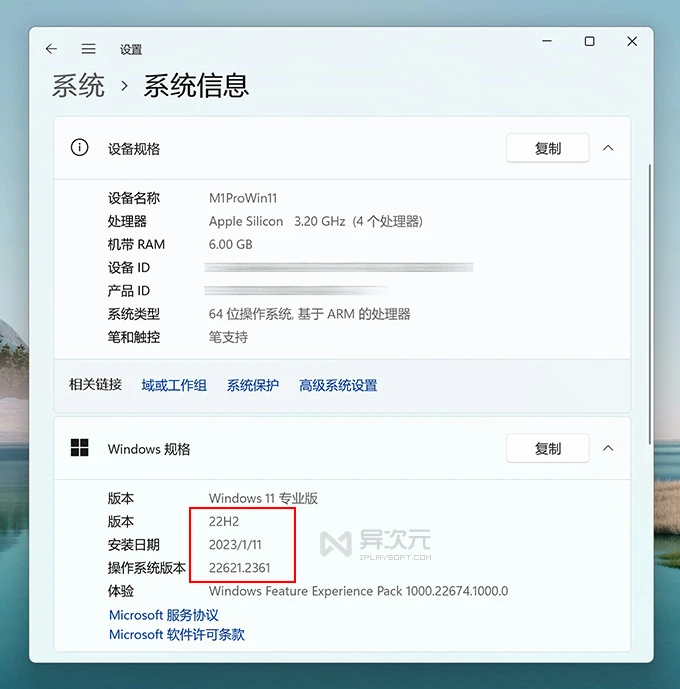The image size is (680, 689).
Task: Click the vertical scrollbar thumb
Action: (649, 304)
